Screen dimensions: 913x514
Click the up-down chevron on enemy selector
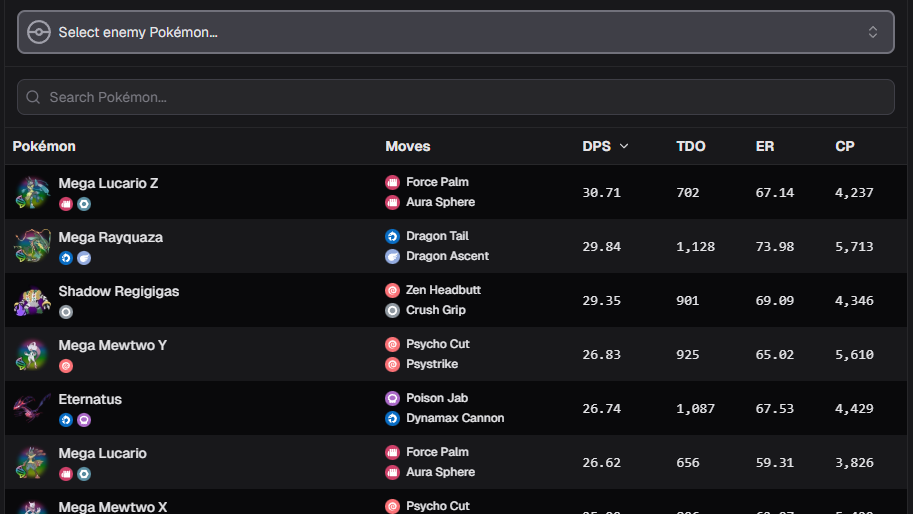[873, 32]
